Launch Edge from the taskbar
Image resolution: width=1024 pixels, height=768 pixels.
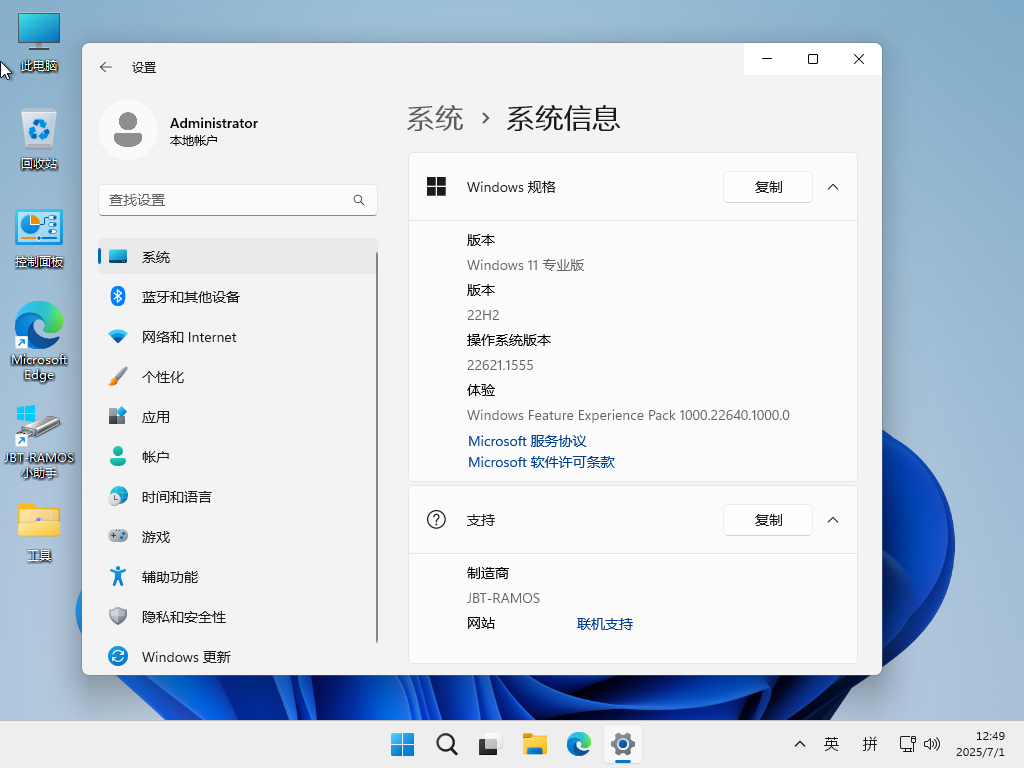(x=579, y=744)
